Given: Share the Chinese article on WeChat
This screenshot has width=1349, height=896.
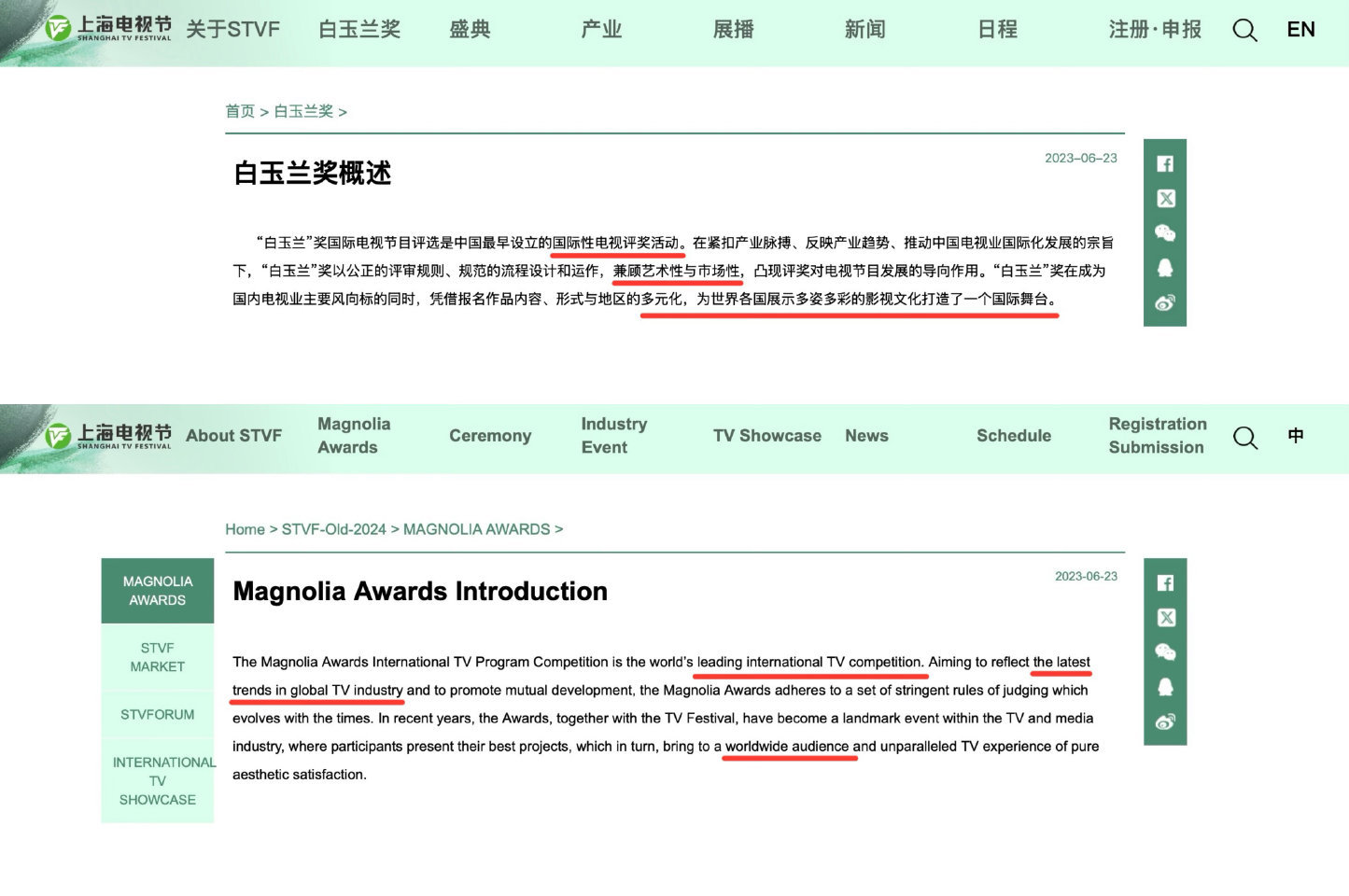Looking at the screenshot, I should point(1165,233).
